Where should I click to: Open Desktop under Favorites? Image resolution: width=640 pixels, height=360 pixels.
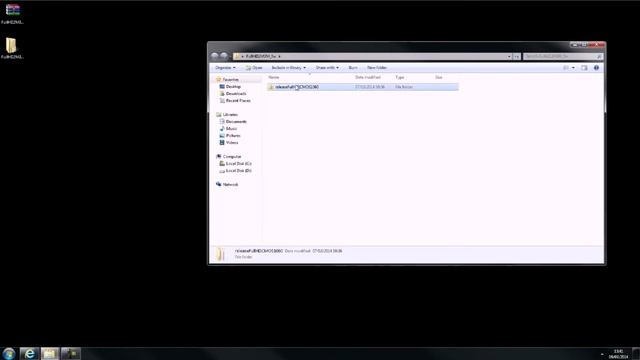[x=233, y=87]
